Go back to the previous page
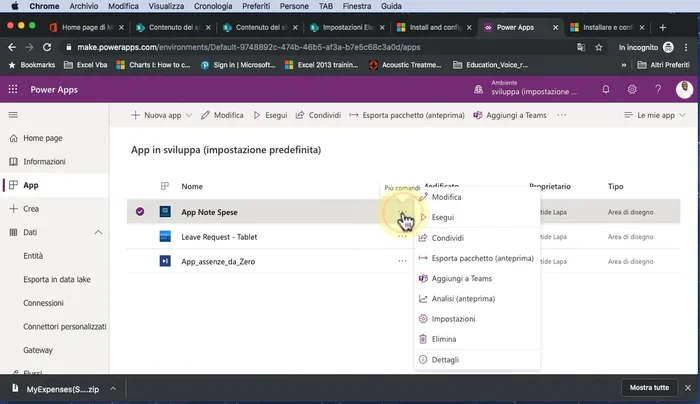The image size is (700, 404). tap(12, 47)
